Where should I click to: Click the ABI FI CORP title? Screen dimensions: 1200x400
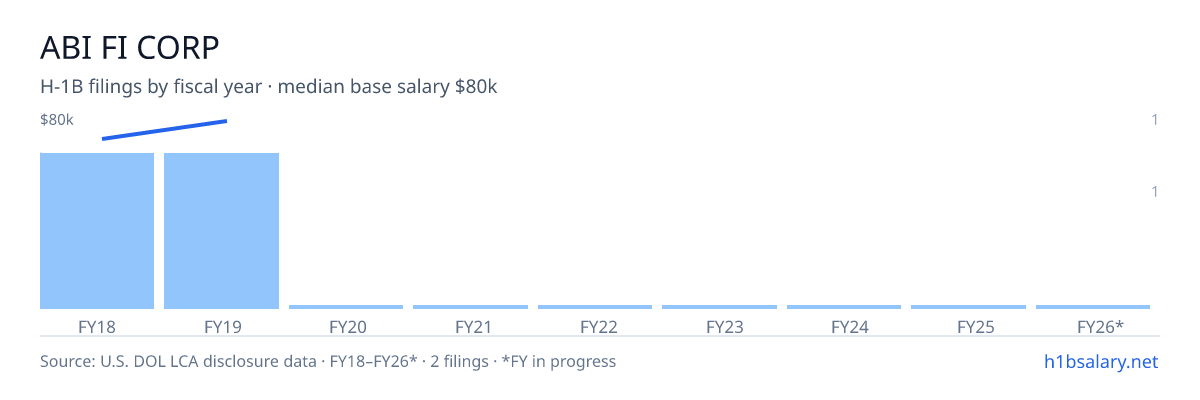pos(130,47)
